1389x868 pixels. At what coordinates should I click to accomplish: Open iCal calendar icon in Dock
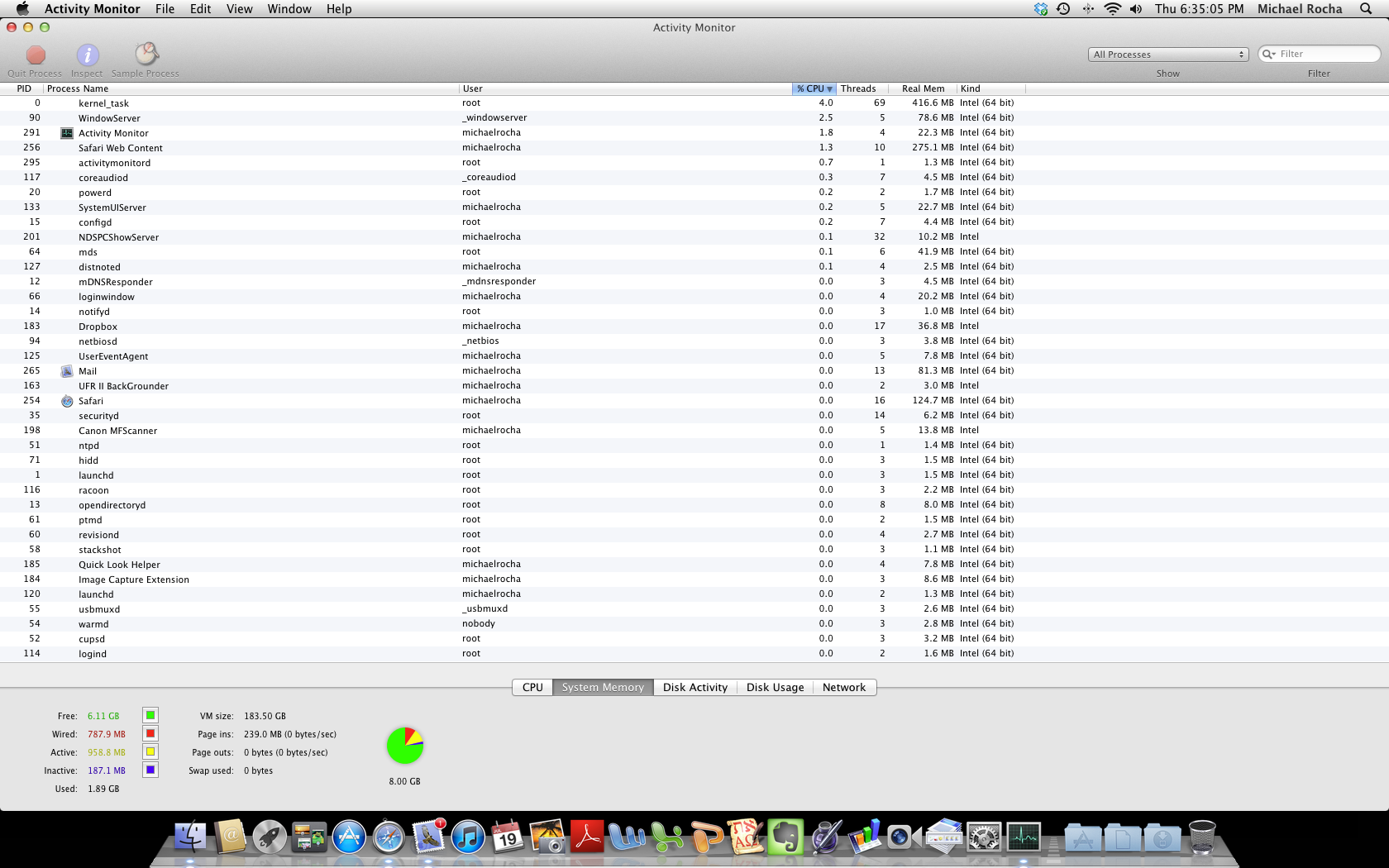(x=508, y=837)
